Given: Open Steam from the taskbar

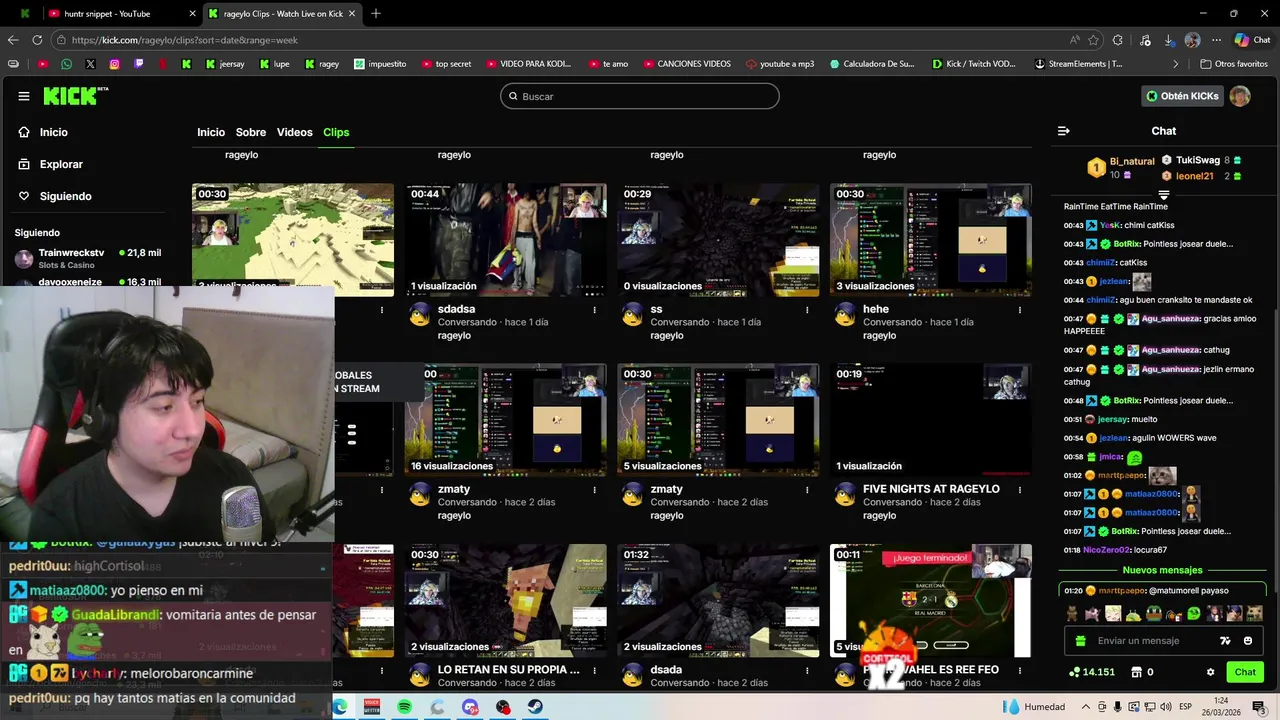Looking at the screenshot, I should (536, 707).
